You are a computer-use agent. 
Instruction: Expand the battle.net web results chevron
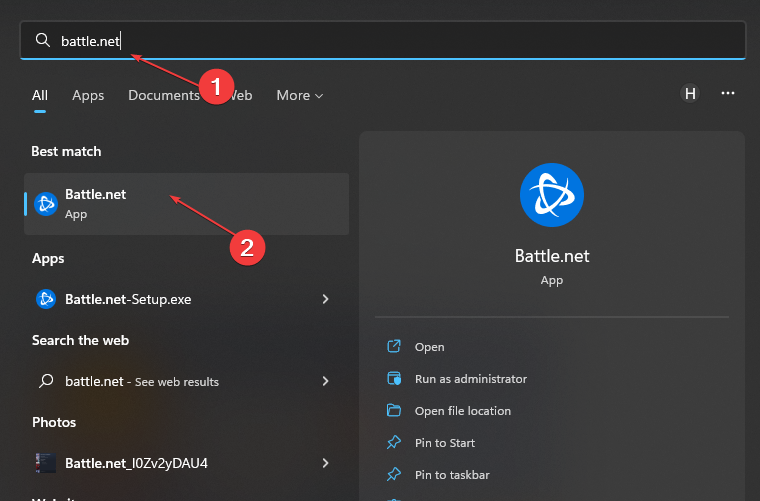[x=325, y=381]
